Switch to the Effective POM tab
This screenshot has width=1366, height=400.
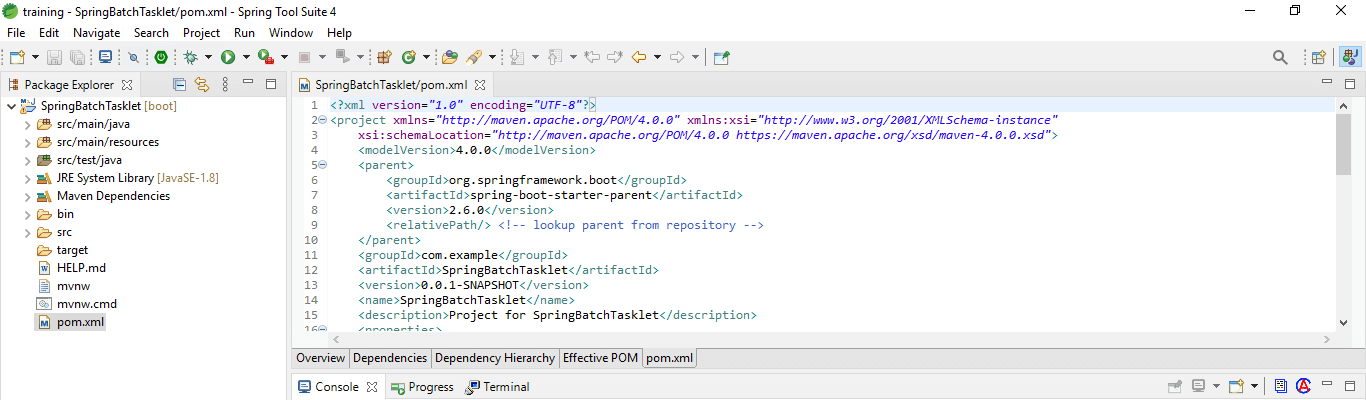[600, 358]
